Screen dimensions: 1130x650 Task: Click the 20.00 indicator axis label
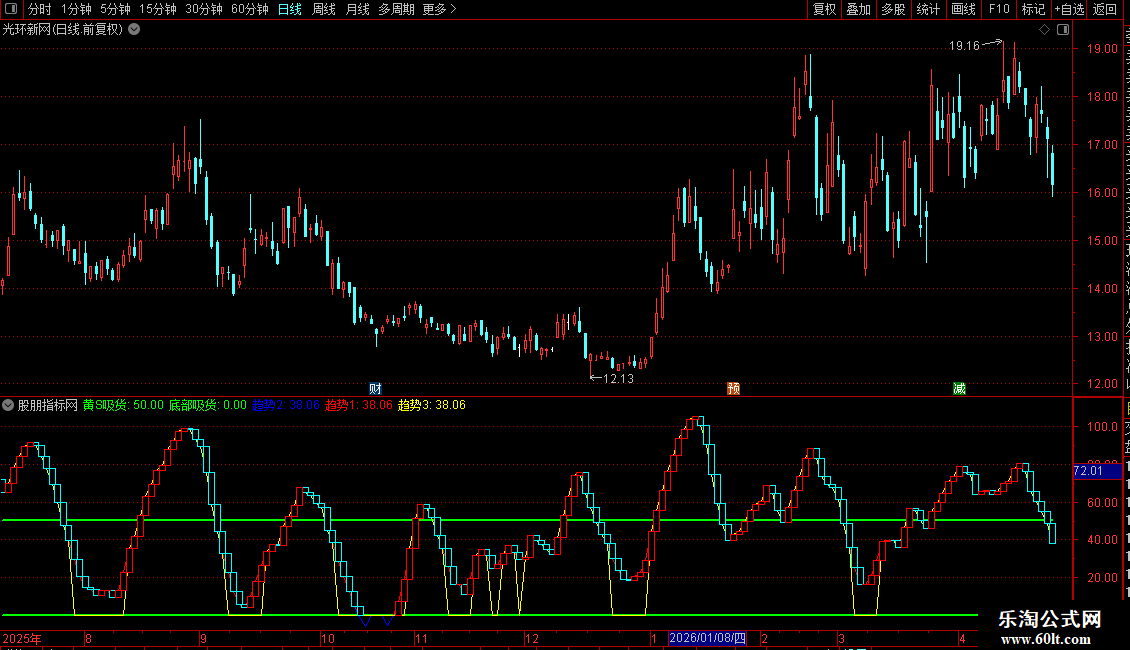1103,578
